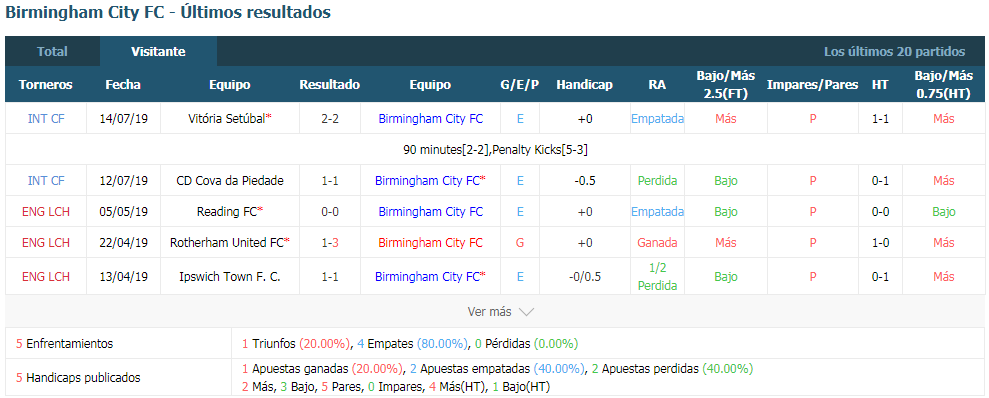Select the Visitante tab
Viewport: 989px width, 398px height.
tap(158, 52)
